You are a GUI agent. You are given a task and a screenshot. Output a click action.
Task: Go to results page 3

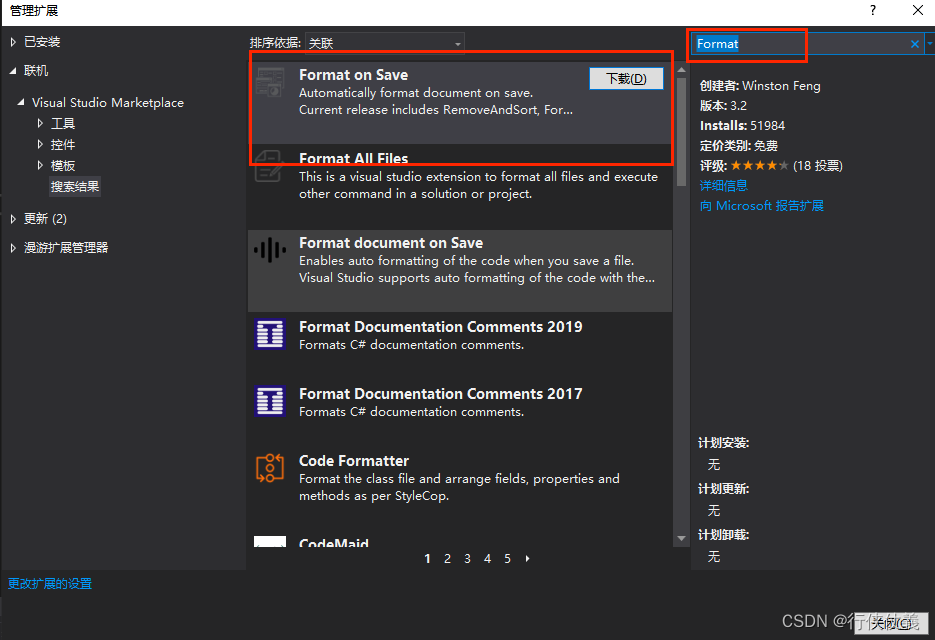468,559
